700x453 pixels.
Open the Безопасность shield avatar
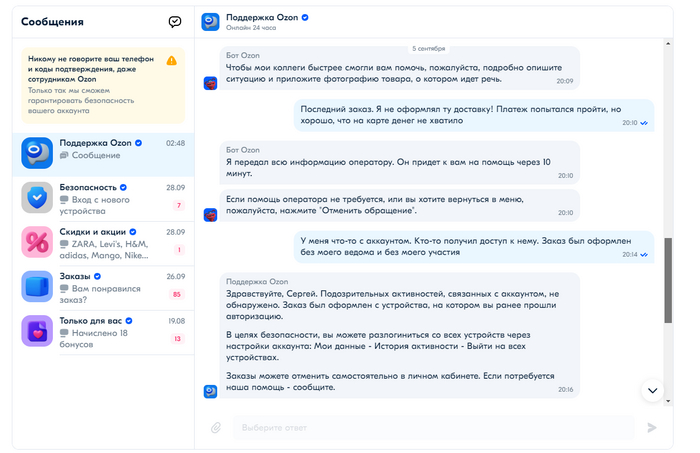[37, 197]
